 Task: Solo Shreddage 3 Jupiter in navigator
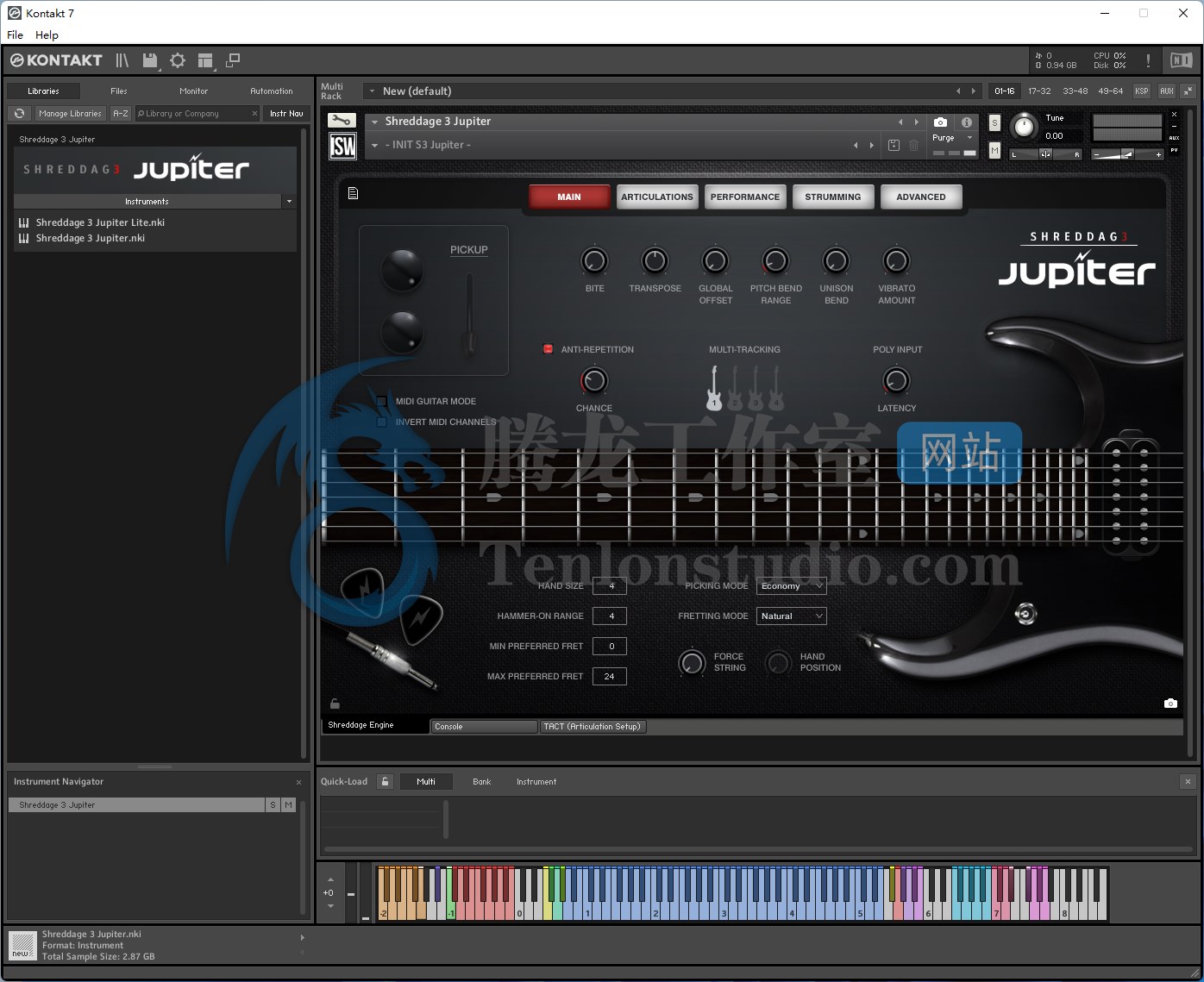[273, 804]
